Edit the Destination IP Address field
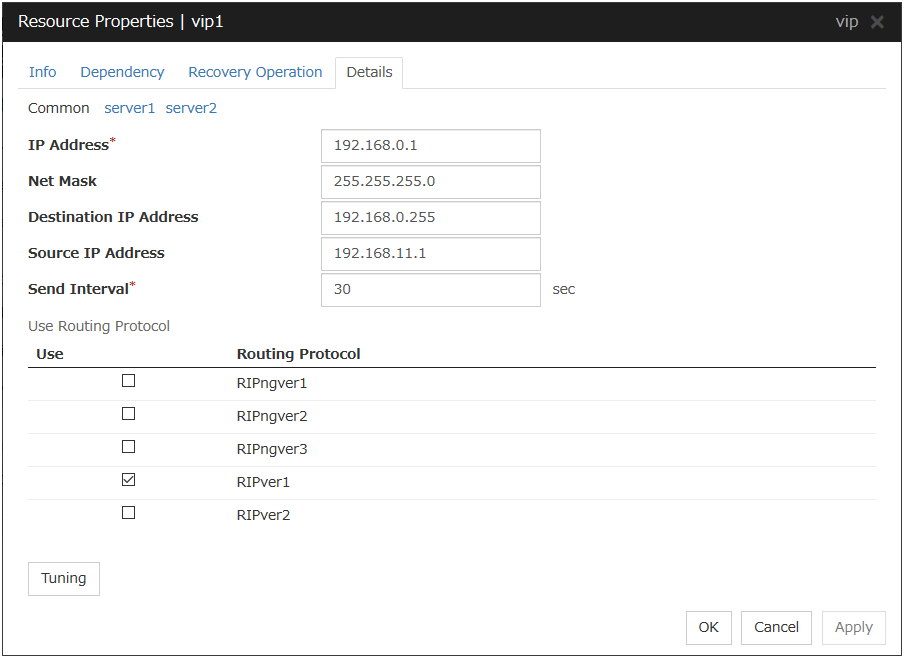 click(430, 218)
